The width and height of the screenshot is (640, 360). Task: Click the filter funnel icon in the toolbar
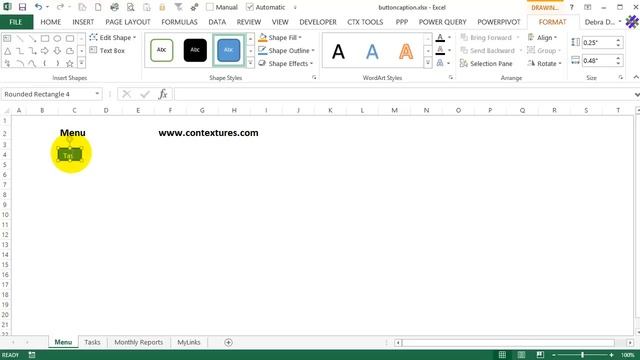[x=178, y=7]
